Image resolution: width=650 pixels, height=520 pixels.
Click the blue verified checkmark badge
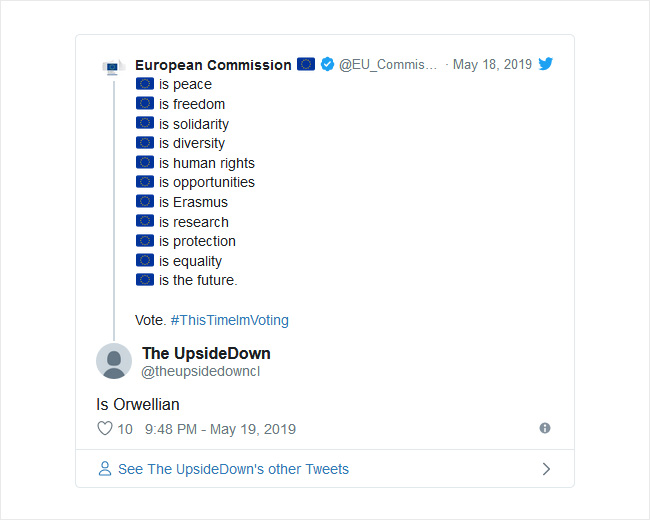[327, 64]
